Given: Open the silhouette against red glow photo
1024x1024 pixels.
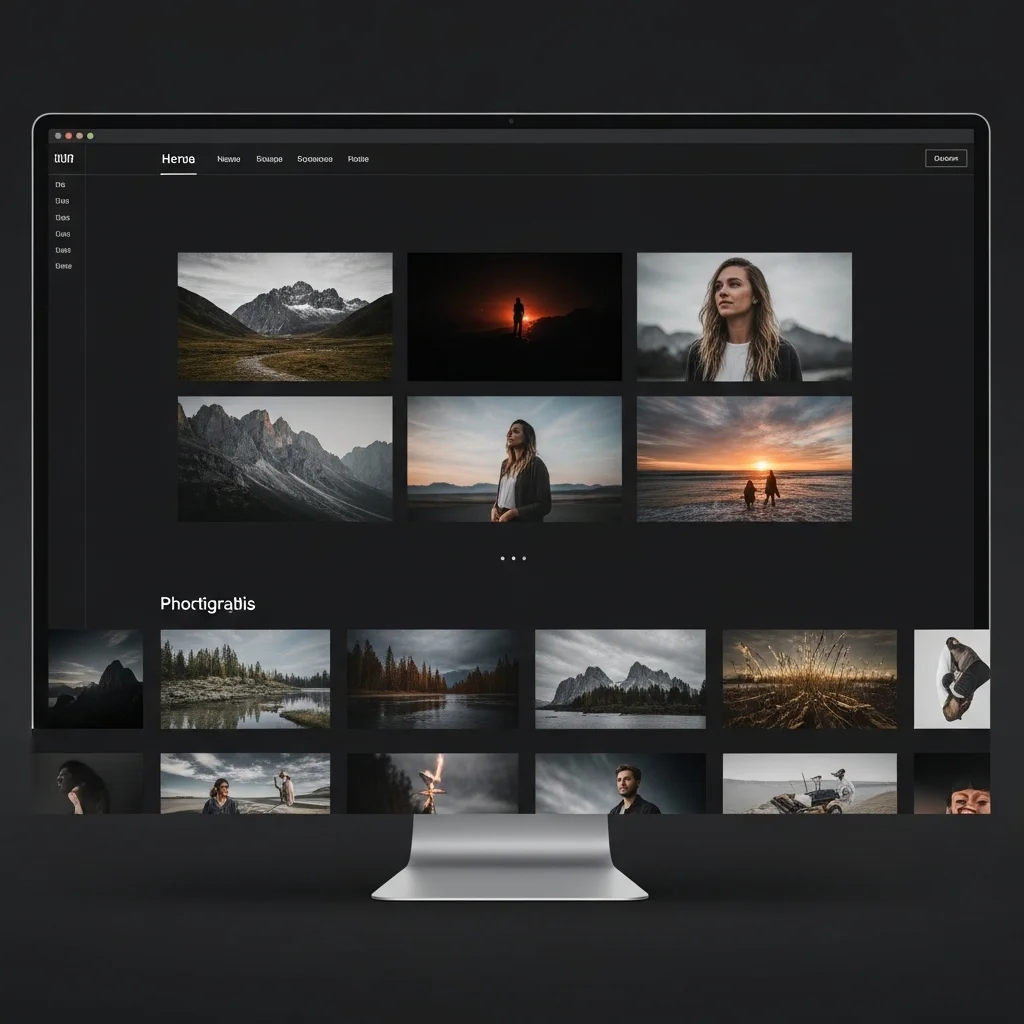Looking at the screenshot, I should (x=514, y=316).
